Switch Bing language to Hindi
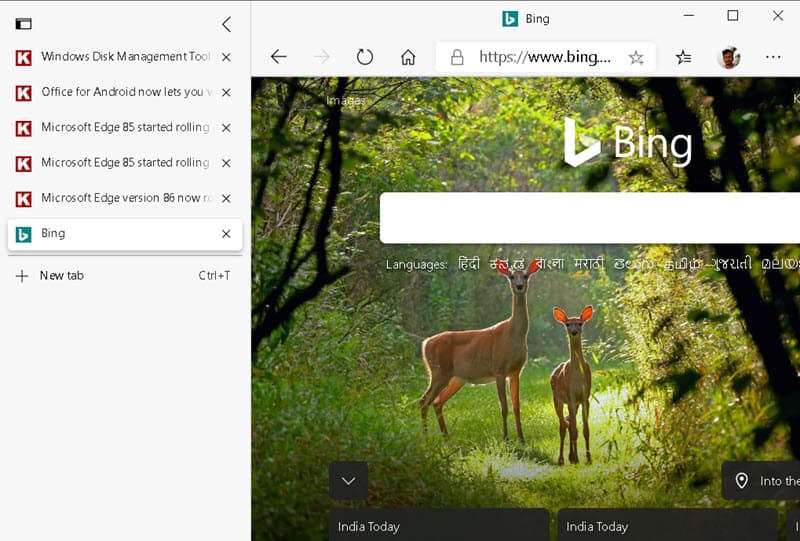This screenshot has height=541, width=800. 469,263
